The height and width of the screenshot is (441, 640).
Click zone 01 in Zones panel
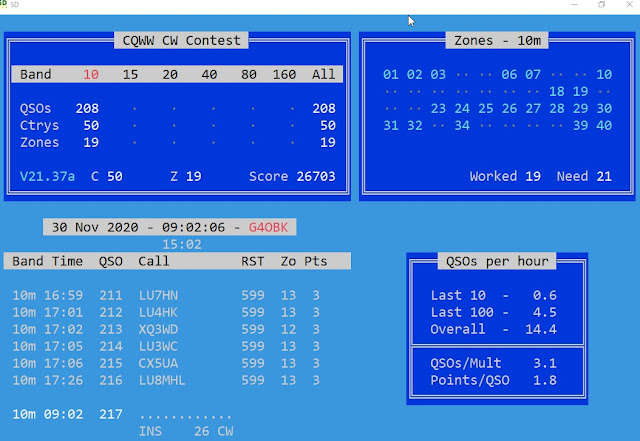coord(391,74)
